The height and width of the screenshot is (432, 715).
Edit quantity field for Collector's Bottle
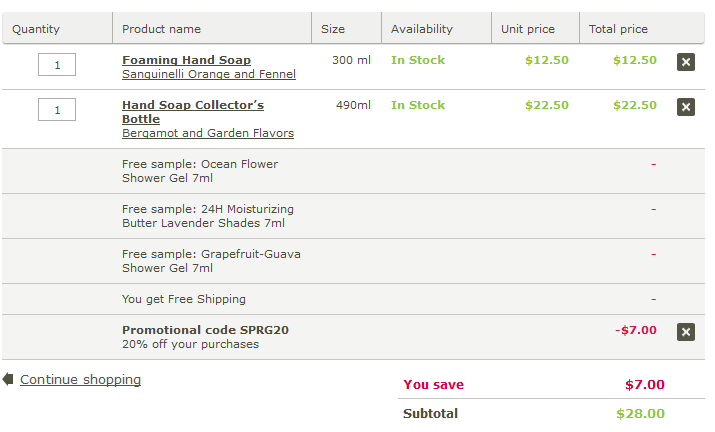57,110
